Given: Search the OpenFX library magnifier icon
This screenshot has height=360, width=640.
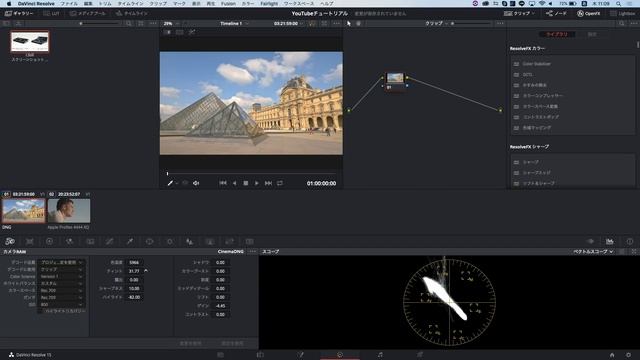Looking at the screenshot, I should coord(621,24).
